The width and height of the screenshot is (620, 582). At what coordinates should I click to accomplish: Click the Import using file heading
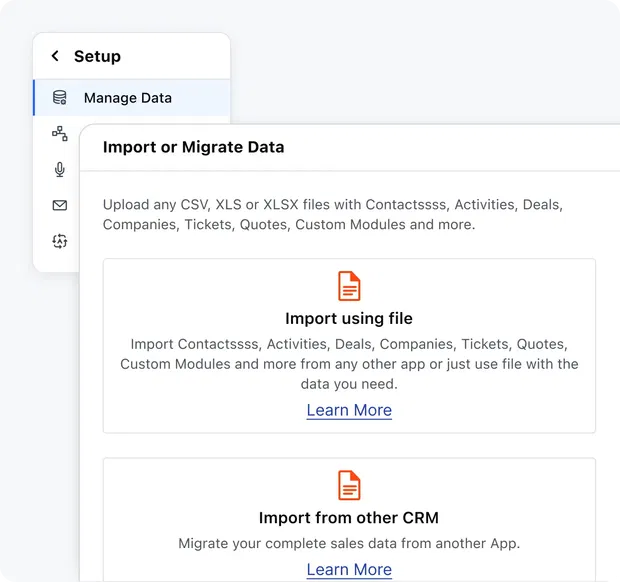(x=349, y=319)
